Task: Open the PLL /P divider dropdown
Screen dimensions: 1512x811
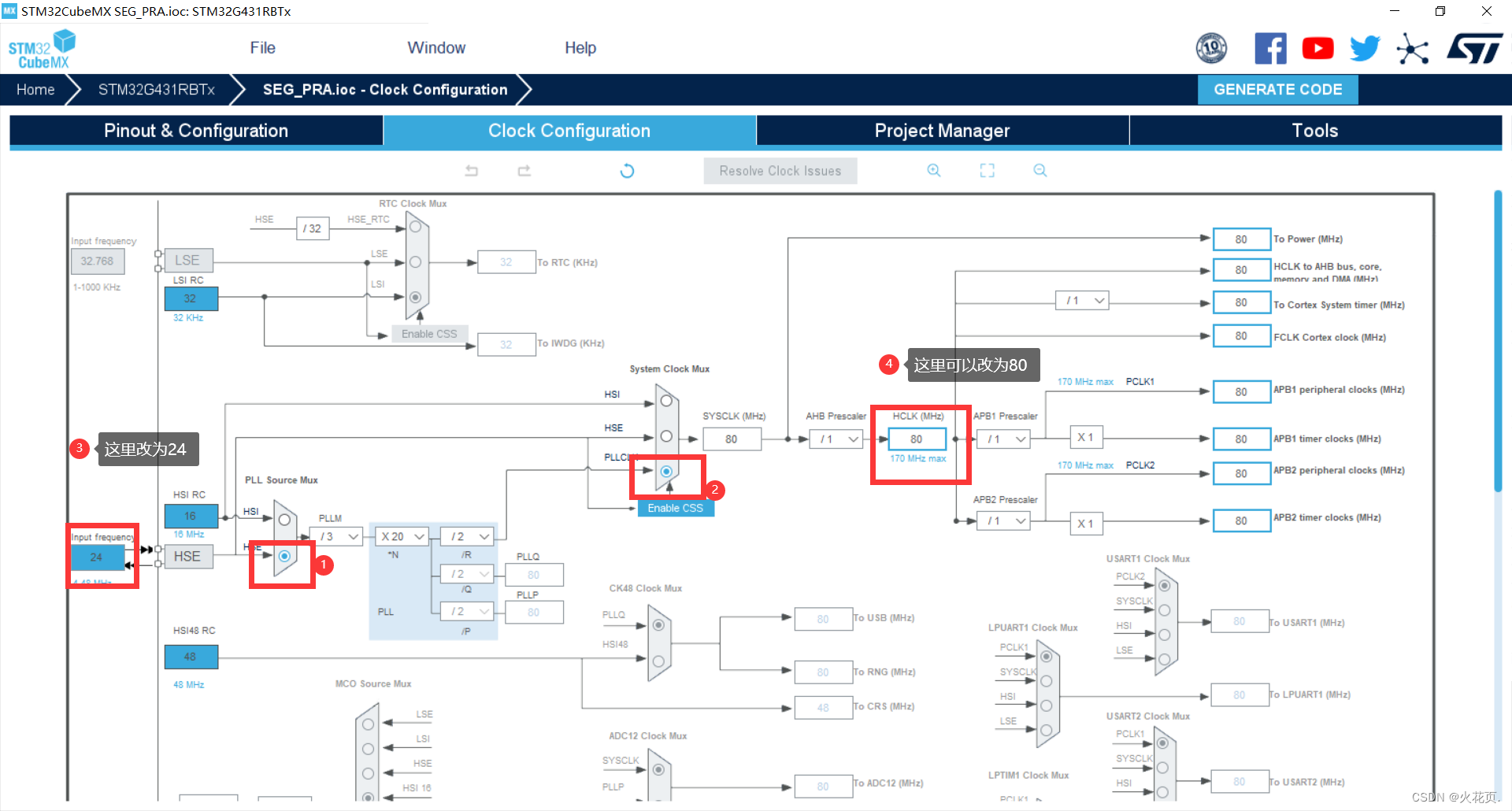Action: pyautogui.click(x=467, y=611)
